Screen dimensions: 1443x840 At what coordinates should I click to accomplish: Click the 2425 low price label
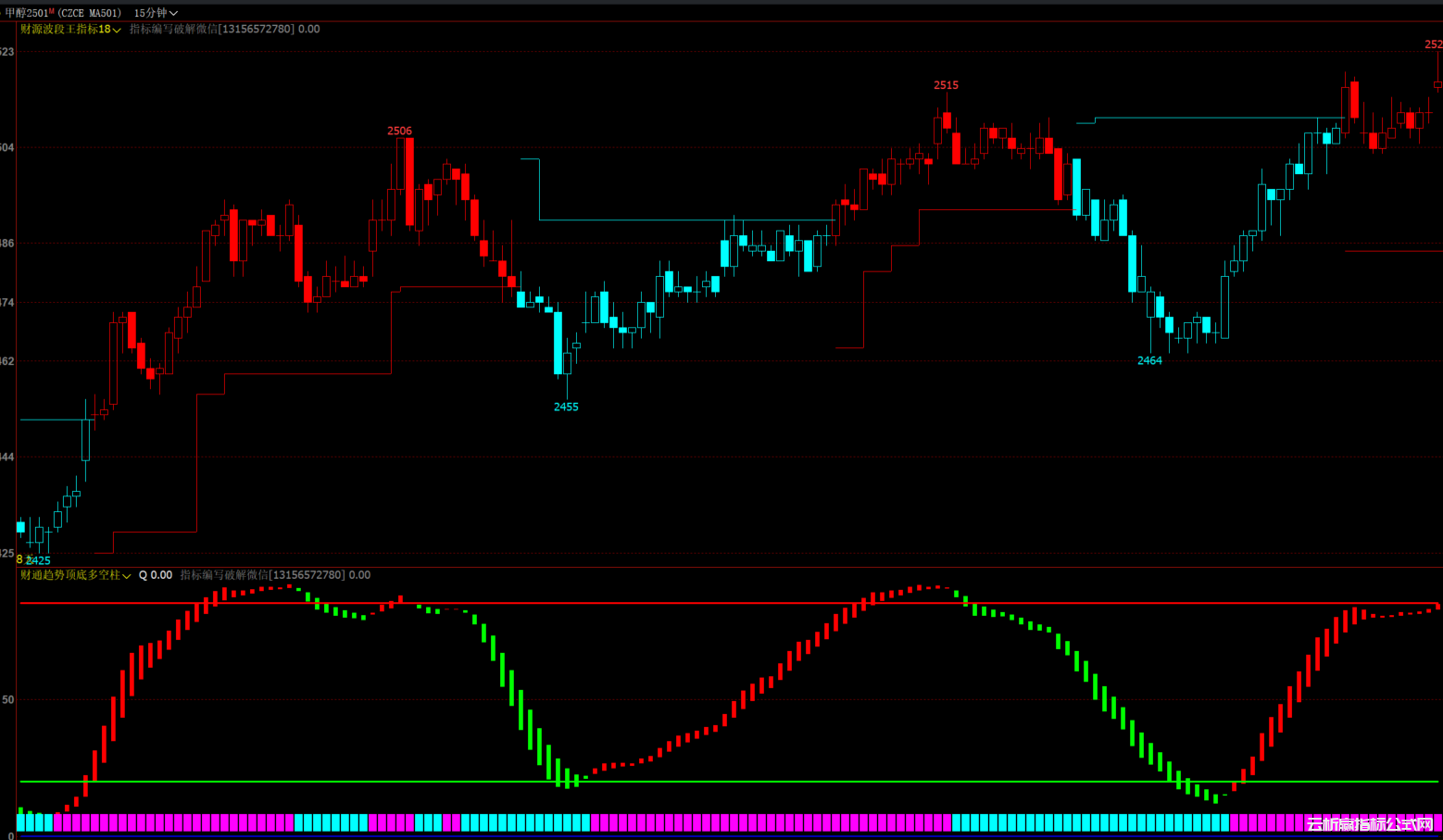(39, 560)
